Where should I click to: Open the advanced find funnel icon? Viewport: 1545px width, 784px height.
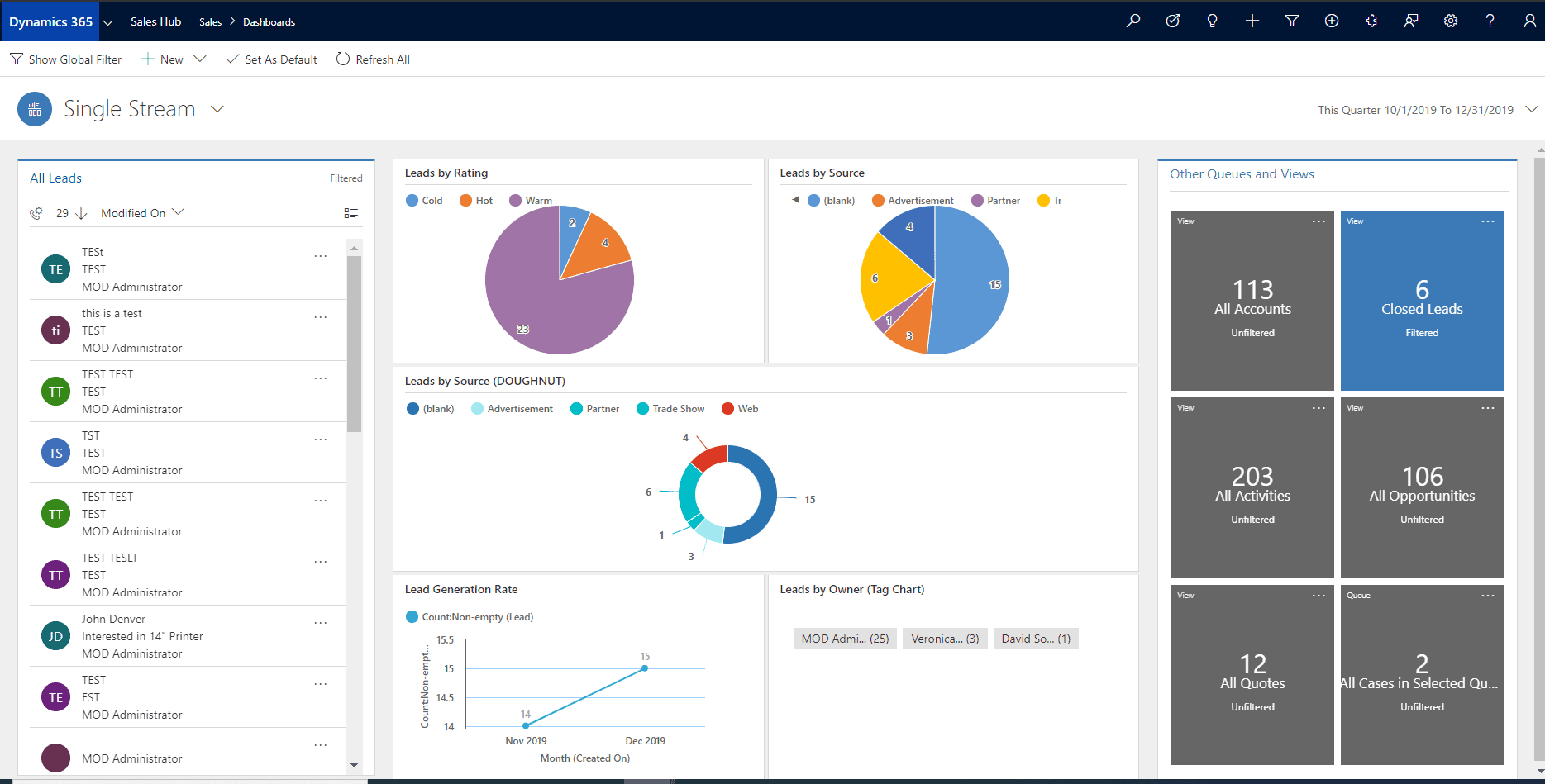click(x=1292, y=21)
